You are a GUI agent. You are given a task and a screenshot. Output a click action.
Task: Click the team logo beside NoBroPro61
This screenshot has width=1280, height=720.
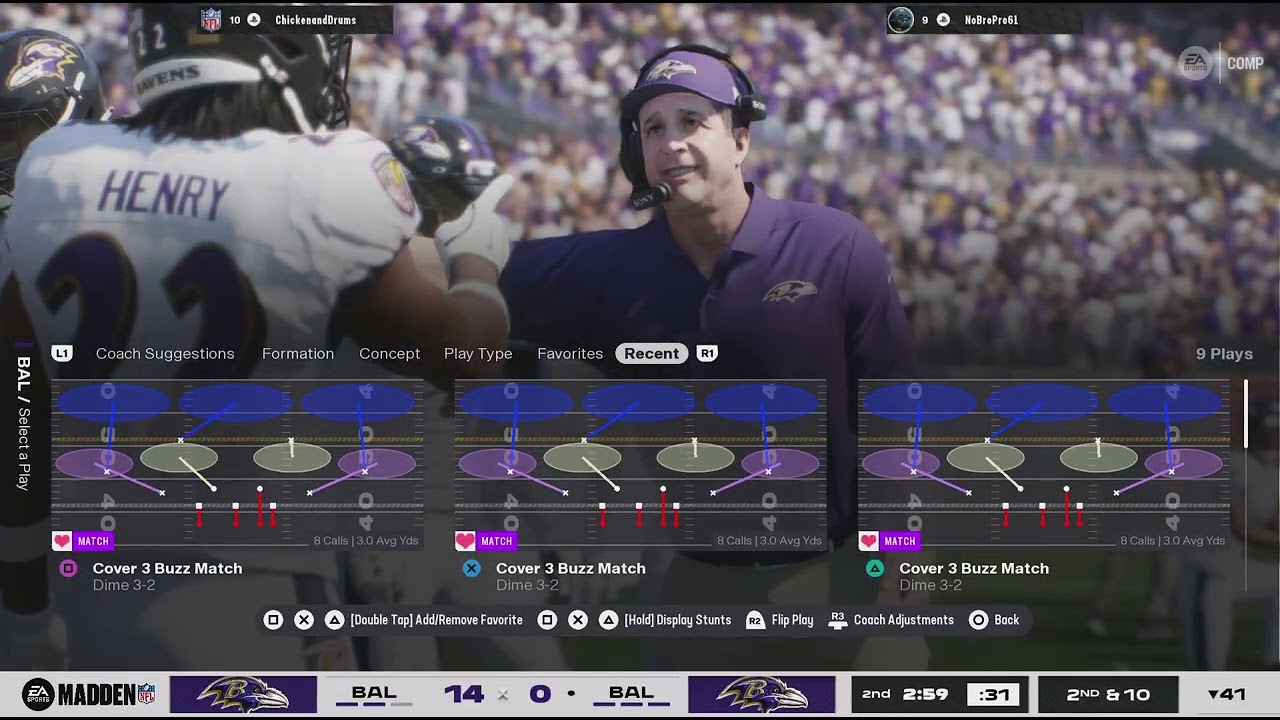pyautogui.click(x=901, y=19)
